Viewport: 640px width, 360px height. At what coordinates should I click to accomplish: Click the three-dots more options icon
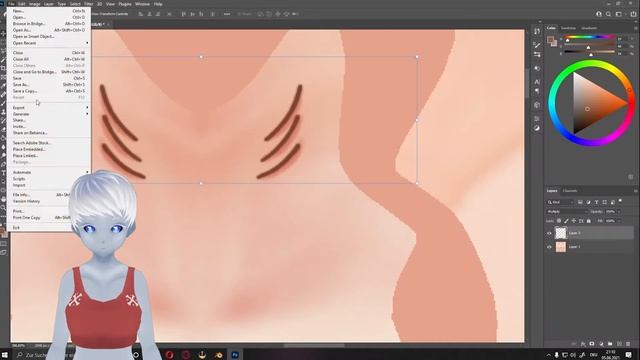pyautogui.click(x=227, y=14)
